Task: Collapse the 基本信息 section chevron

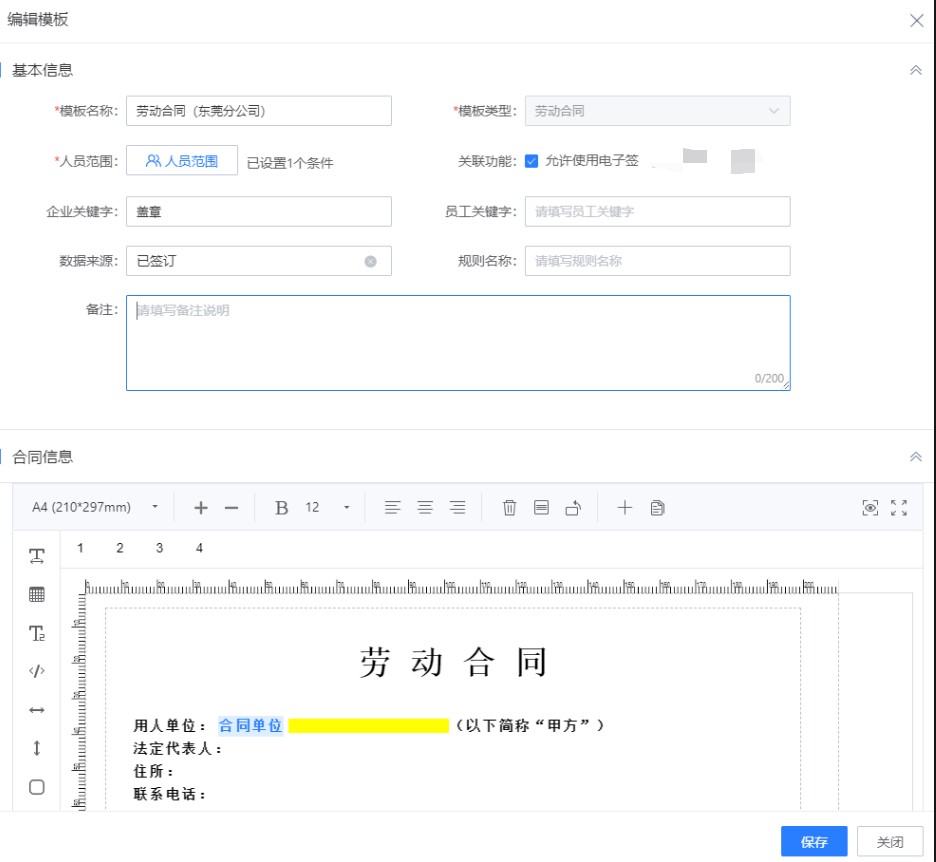Action: tap(915, 70)
